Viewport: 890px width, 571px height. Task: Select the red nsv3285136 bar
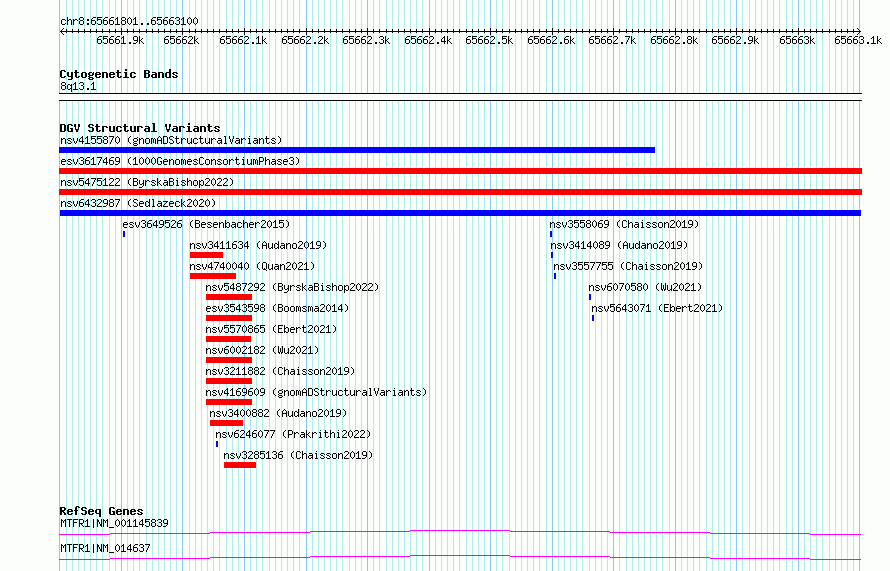[x=240, y=465]
